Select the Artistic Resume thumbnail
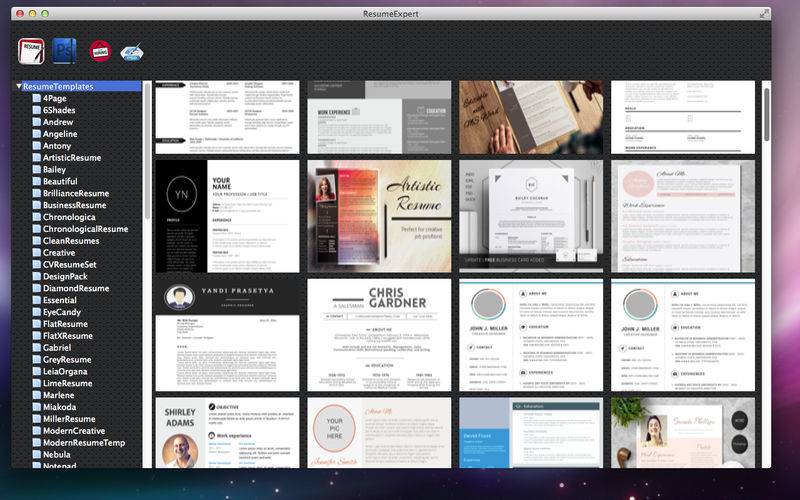 (379, 216)
